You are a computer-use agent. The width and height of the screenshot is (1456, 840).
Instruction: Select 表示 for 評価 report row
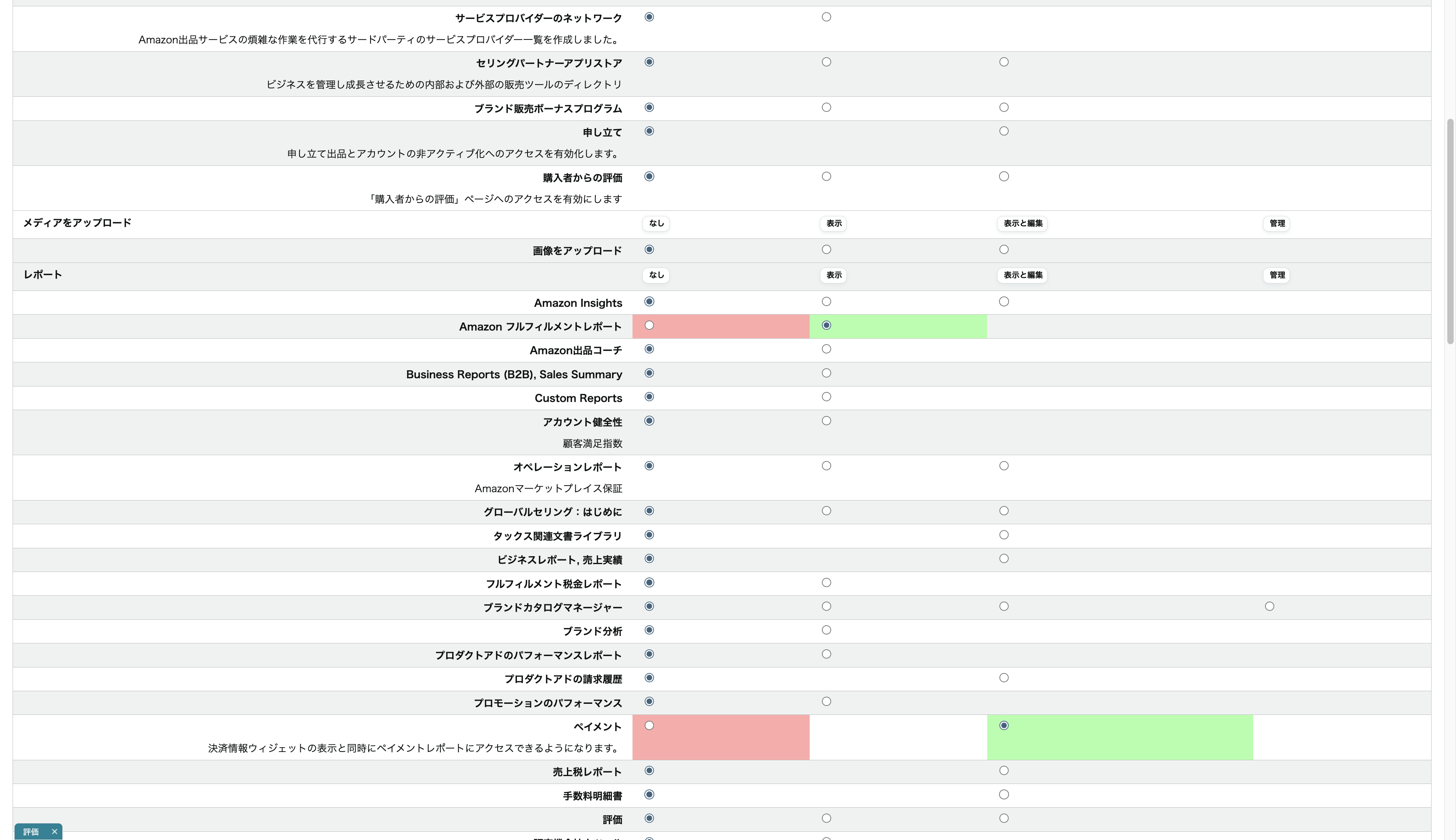pyautogui.click(x=826, y=819)
